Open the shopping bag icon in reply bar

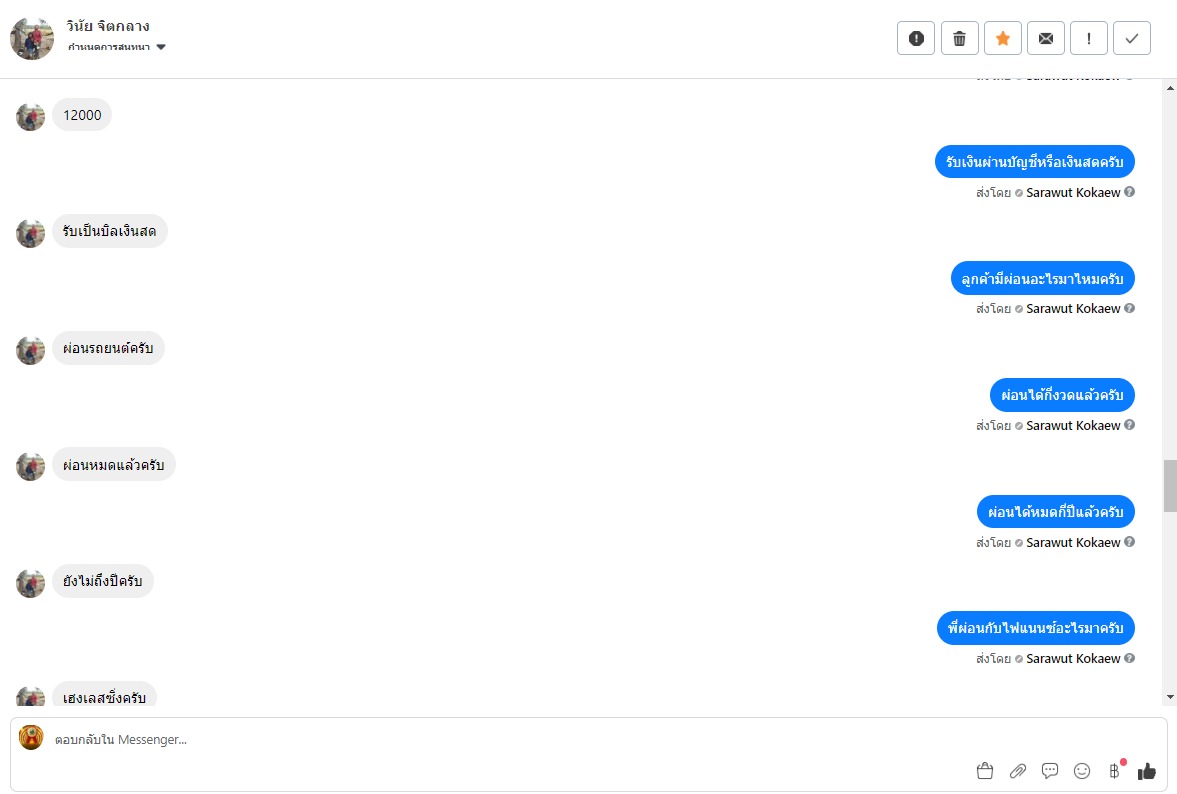coord(985,770)
